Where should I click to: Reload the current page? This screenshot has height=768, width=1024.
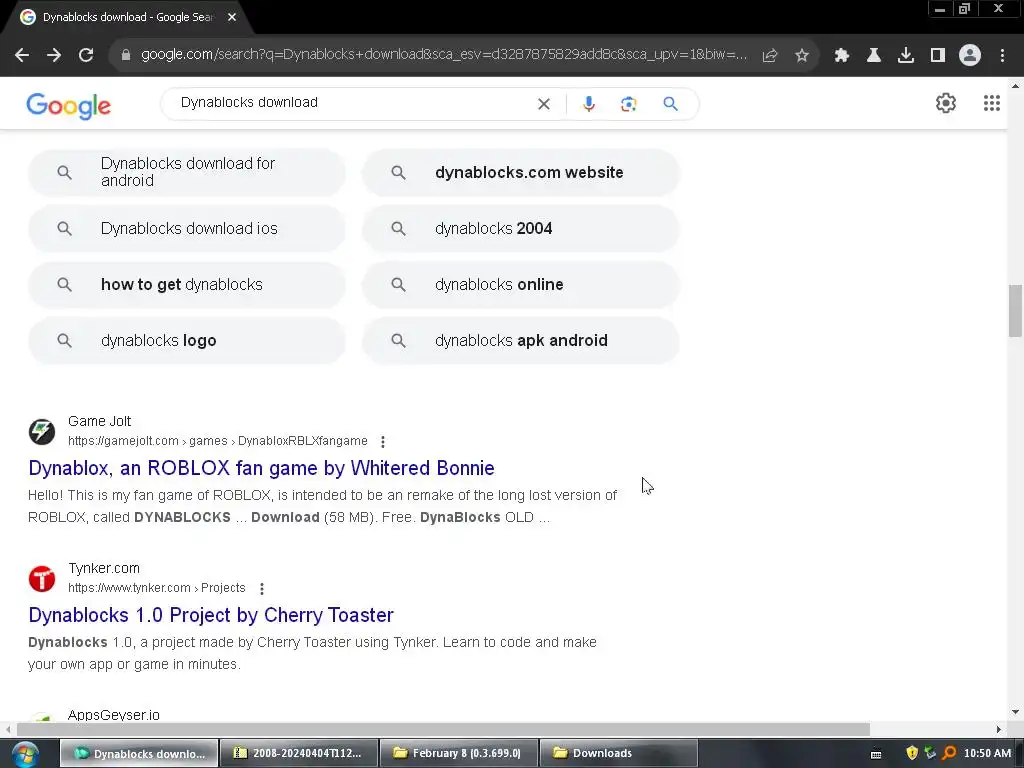tap(86, 55)
